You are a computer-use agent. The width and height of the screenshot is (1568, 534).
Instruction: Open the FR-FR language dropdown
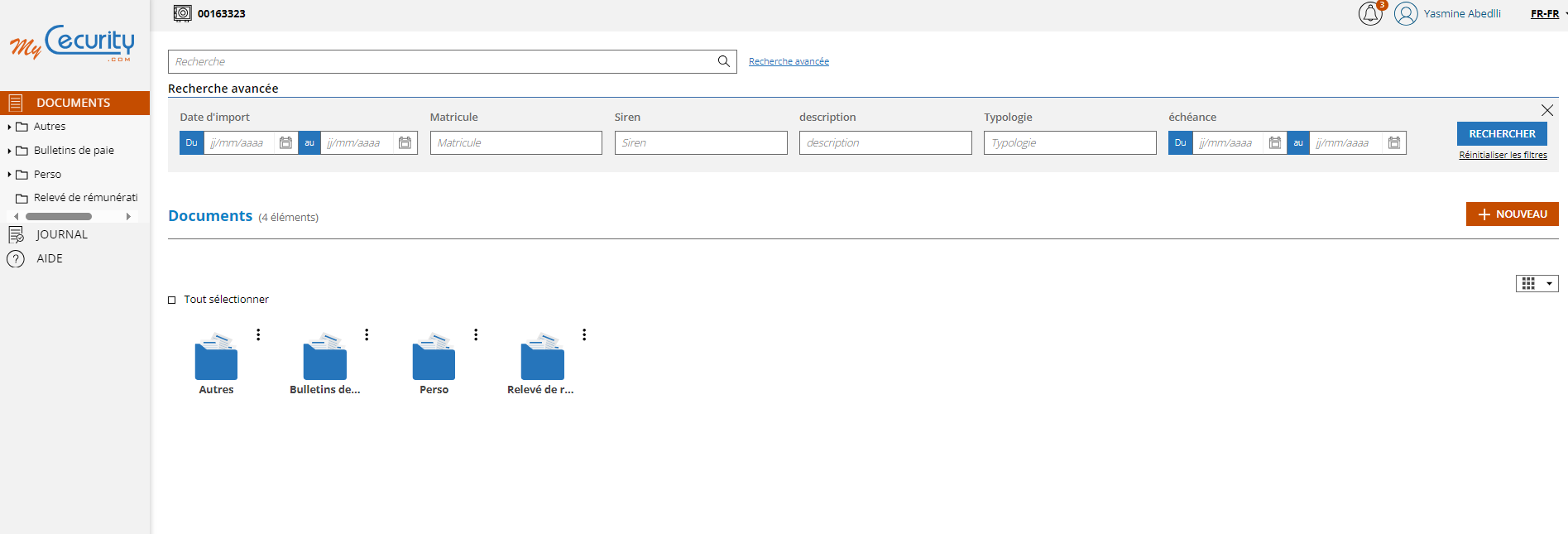pos(1547,14)
